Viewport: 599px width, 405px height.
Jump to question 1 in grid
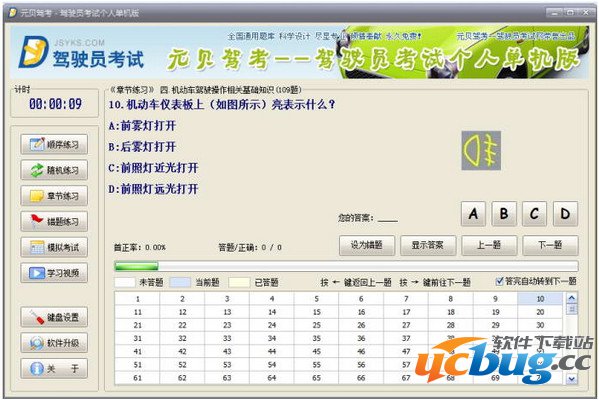138,299
